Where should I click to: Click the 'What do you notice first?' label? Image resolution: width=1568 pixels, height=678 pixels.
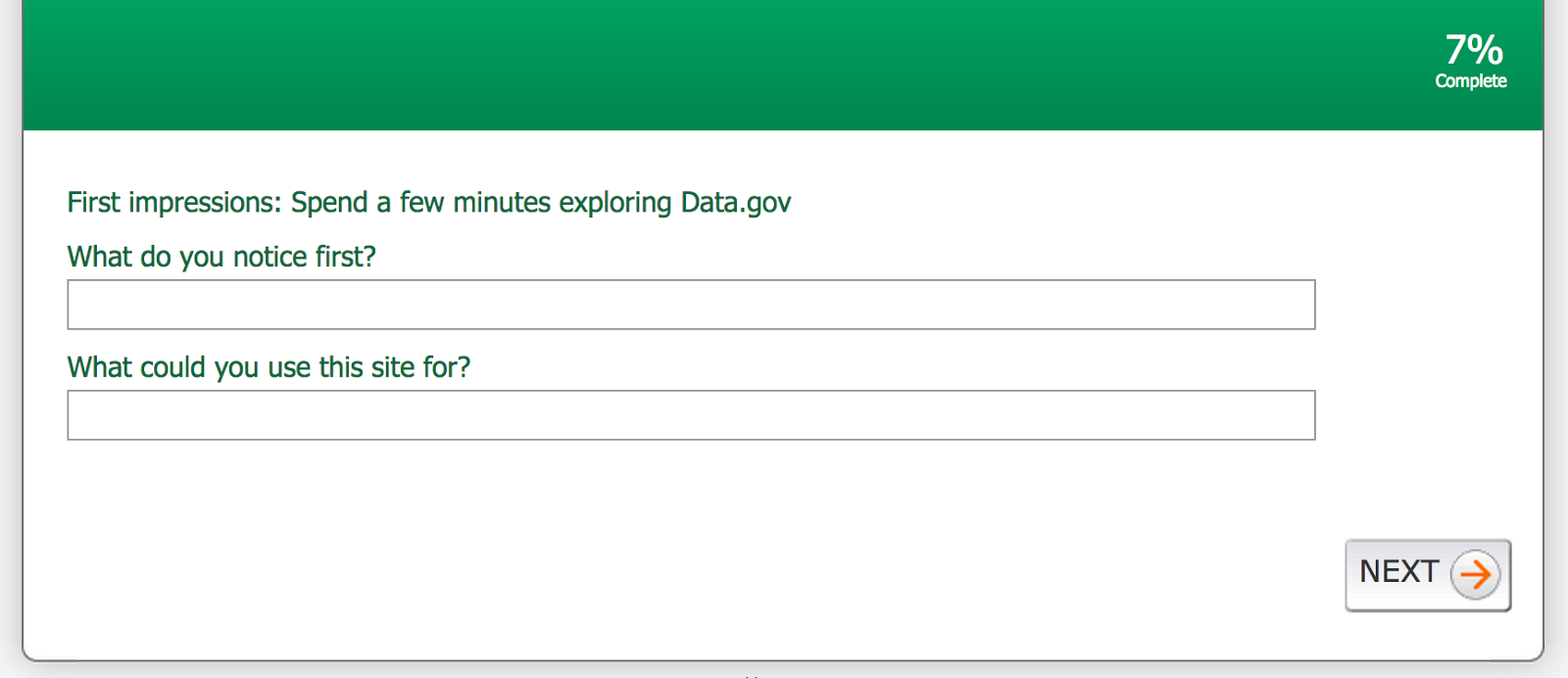221,257
